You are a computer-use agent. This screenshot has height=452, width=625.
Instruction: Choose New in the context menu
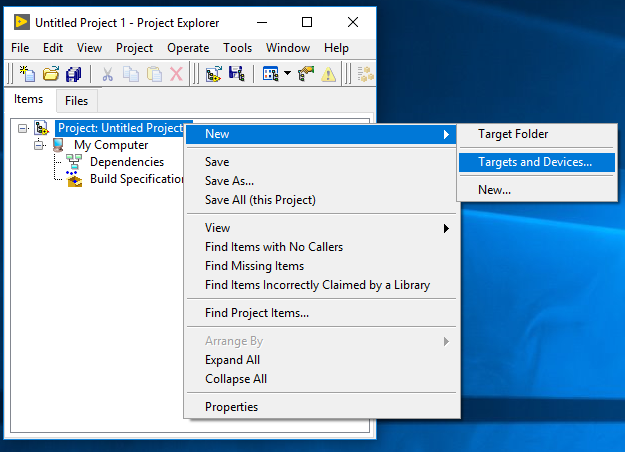pyautogui.click(x=321, y=134)
